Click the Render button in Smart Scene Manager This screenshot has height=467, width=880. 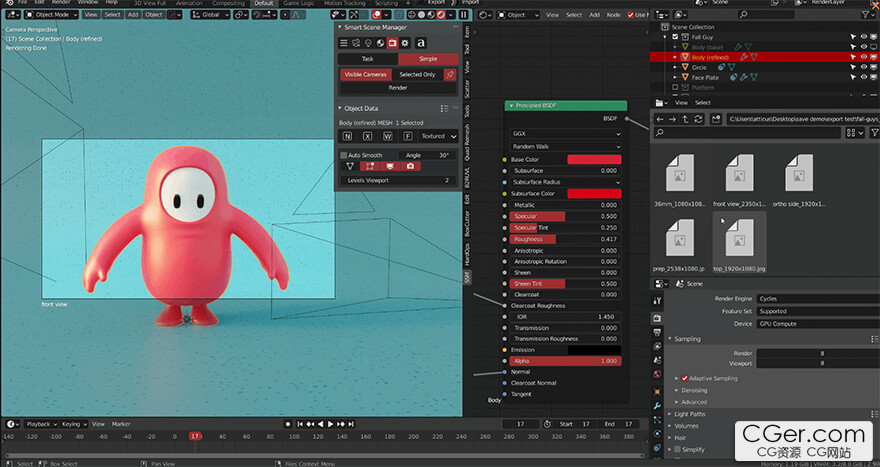pos(398,88)
